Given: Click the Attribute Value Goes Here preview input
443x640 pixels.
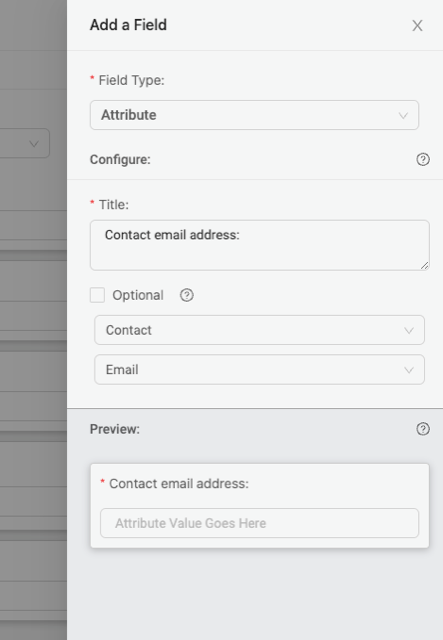Looking at the screenshot, I should click(x=260, y=523).
